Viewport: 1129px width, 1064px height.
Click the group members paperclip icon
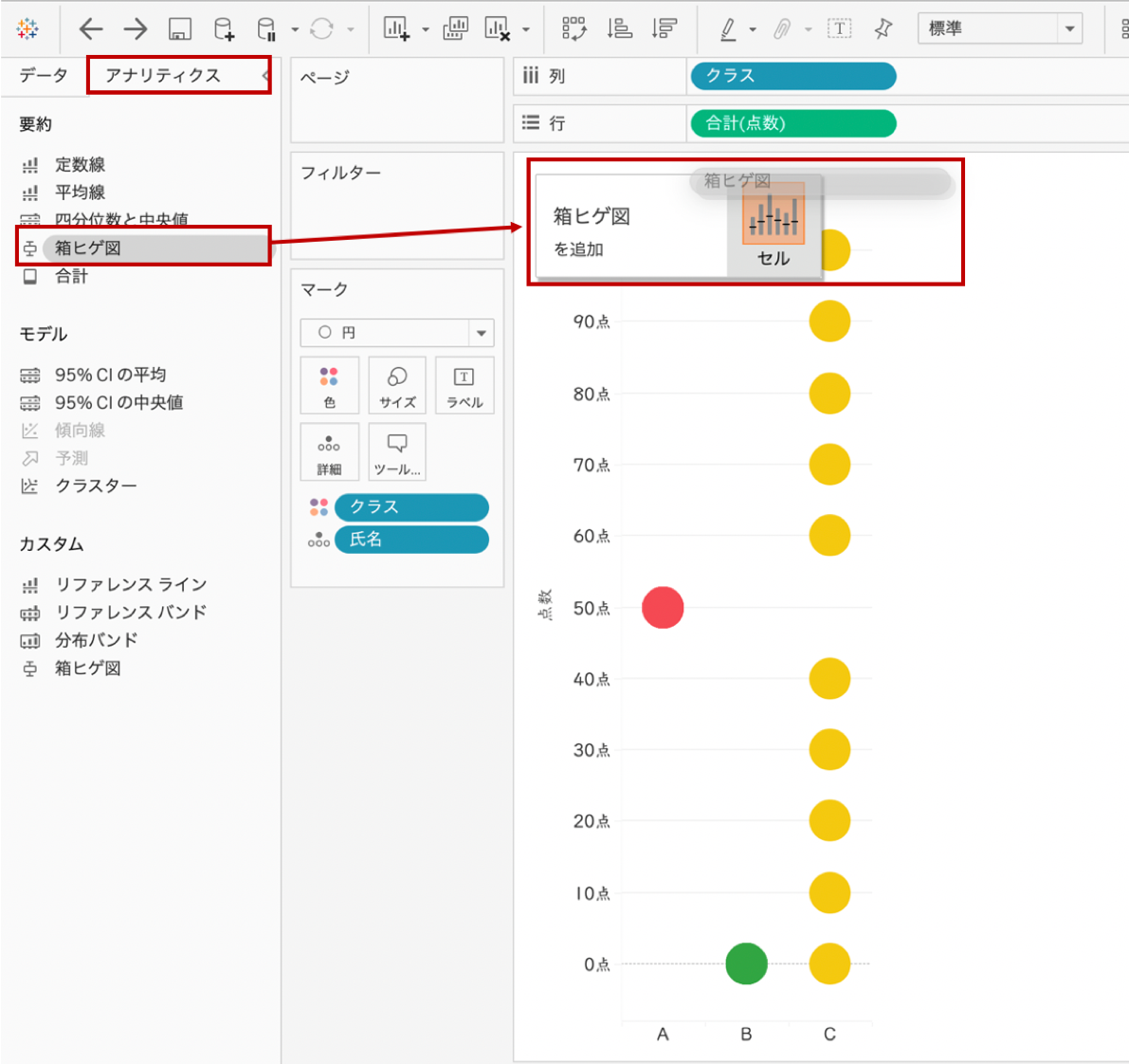click(782, 28)
